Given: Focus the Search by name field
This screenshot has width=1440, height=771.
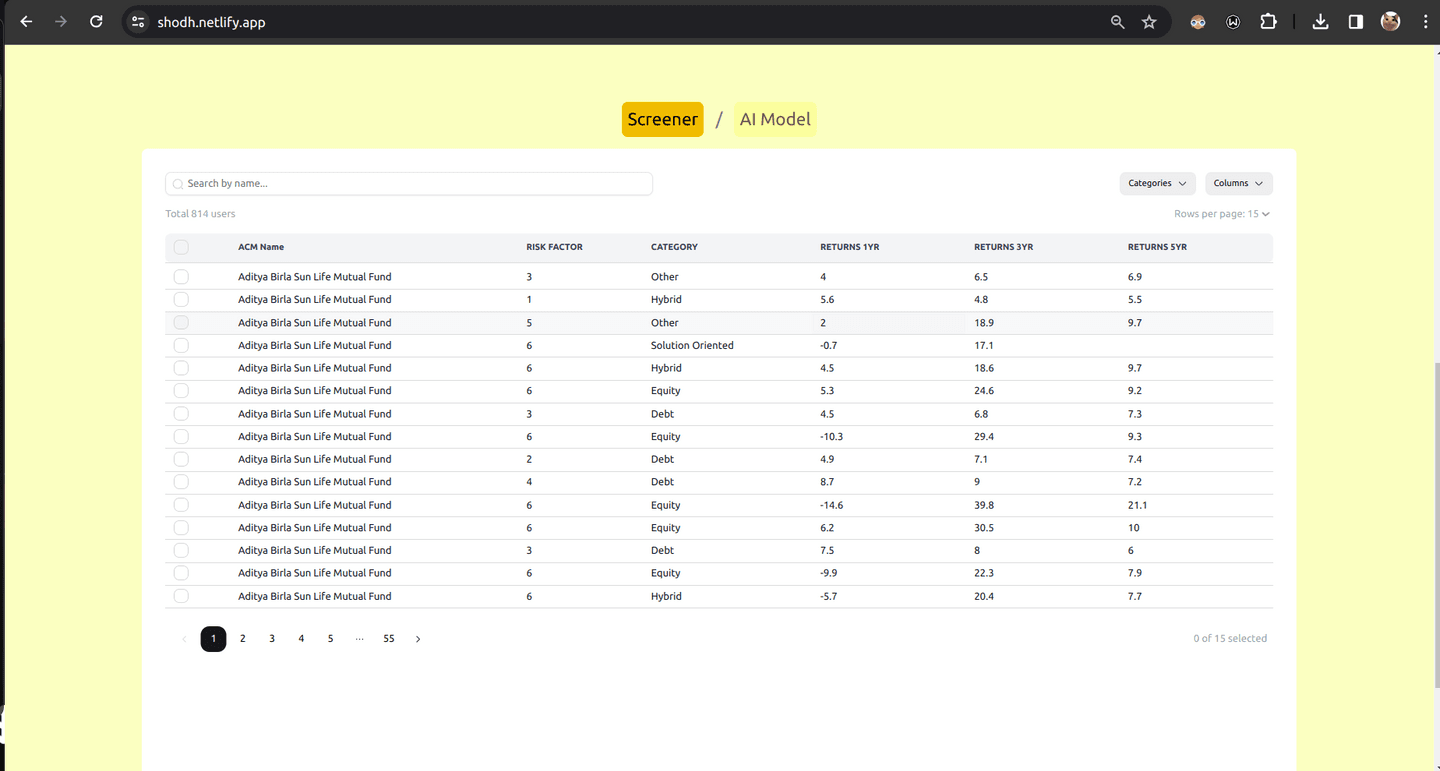Looking at the screenshot, I should point(409,184).
